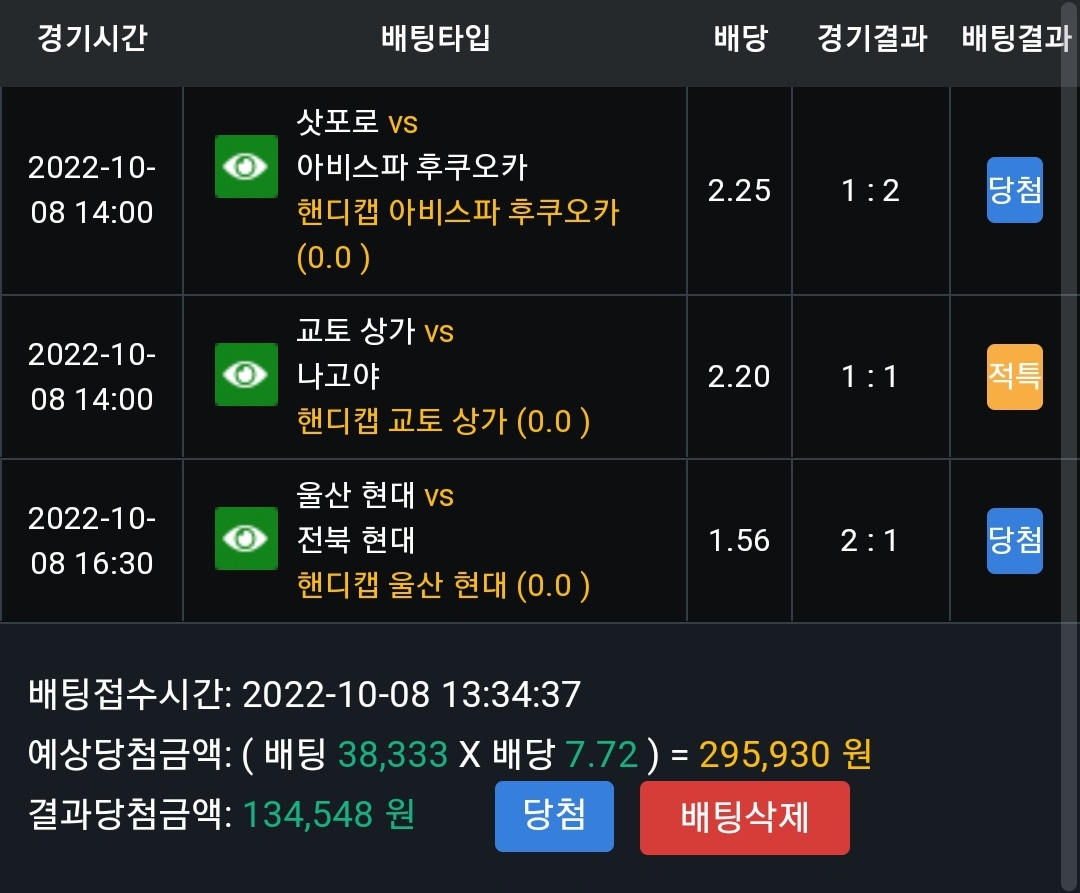Click the red 배팅삭제 button

pos(745,817)
